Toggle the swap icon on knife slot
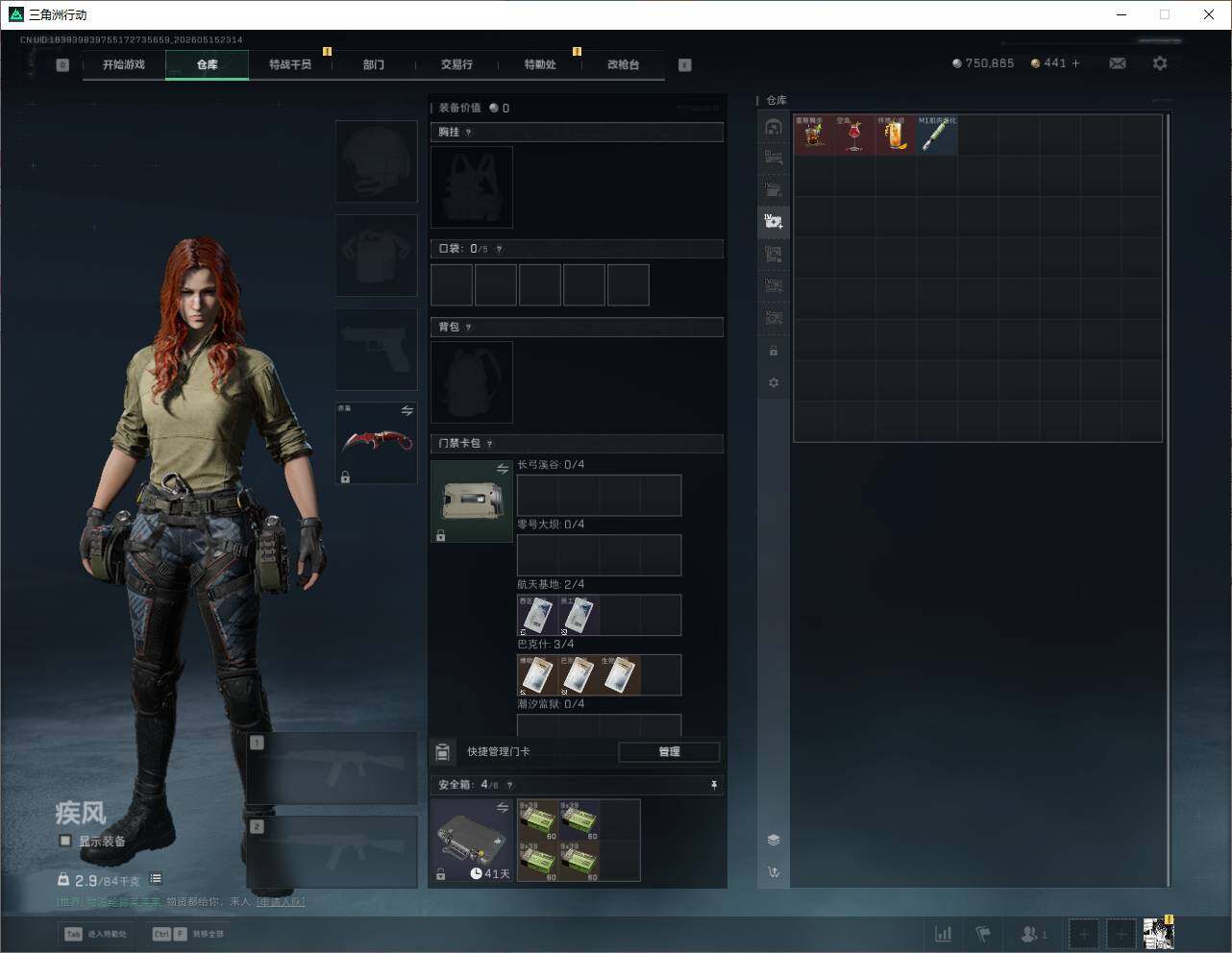The width and height of the screenshot is (1232, 953). point(407,411)
